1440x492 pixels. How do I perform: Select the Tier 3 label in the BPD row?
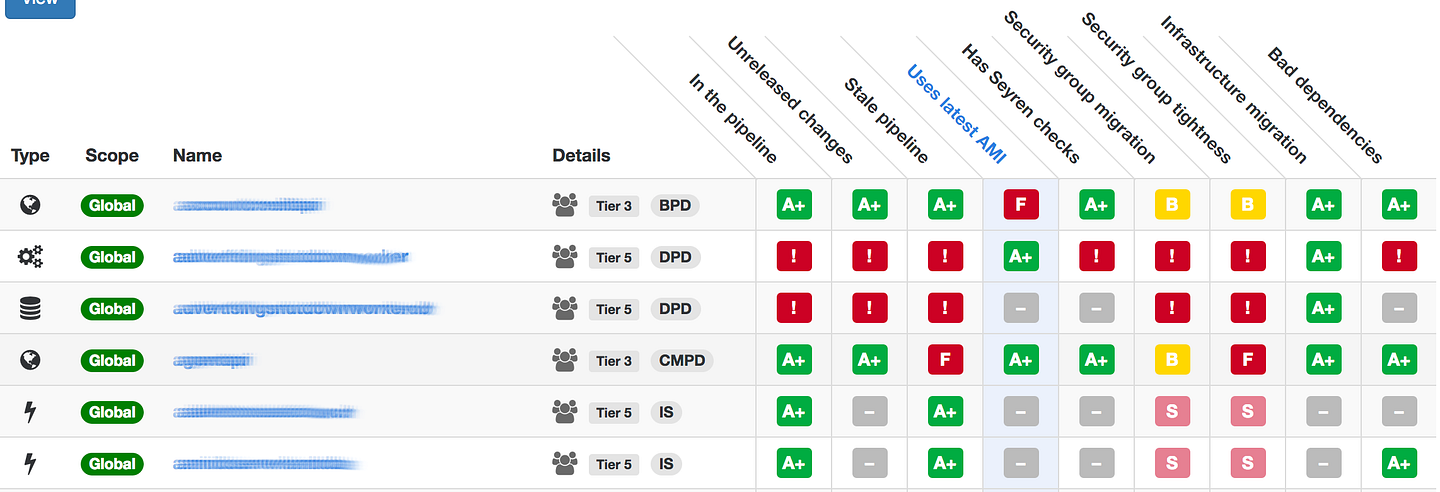pos(614,206)
